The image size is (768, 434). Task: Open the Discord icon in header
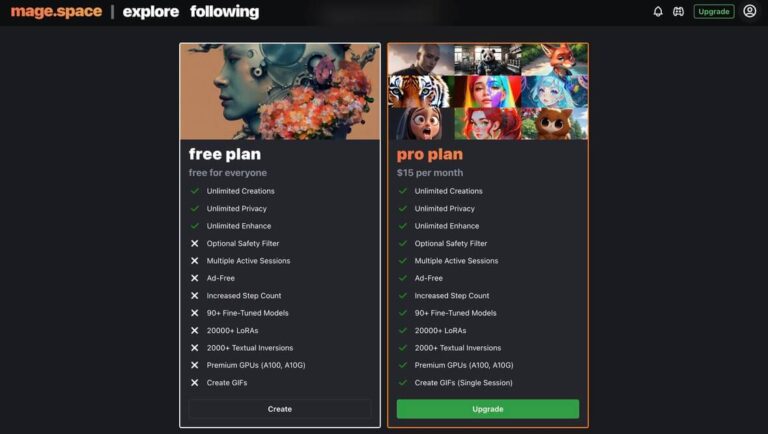click(678, 11)
